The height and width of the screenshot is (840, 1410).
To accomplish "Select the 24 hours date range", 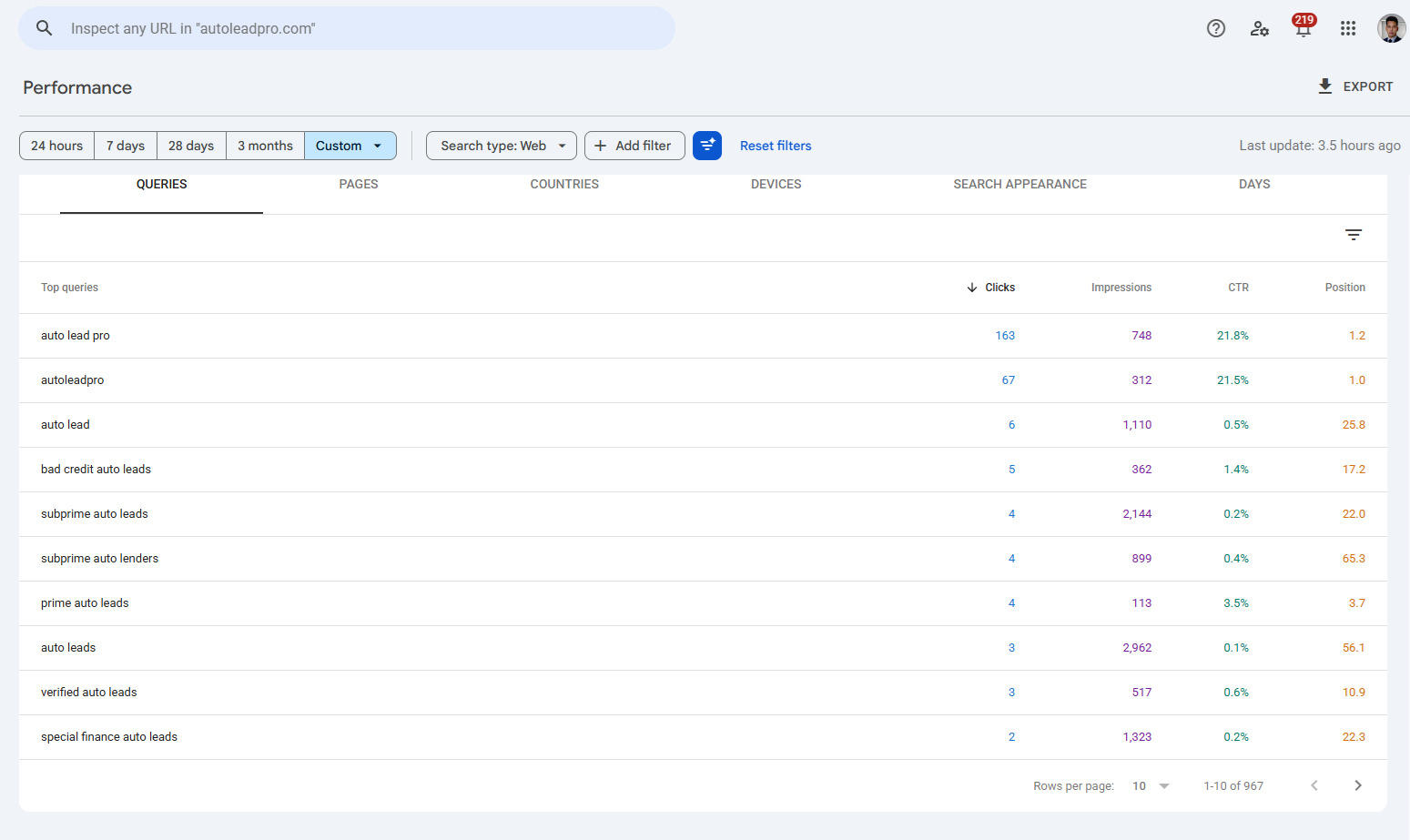I will click(x=56, y=146).
